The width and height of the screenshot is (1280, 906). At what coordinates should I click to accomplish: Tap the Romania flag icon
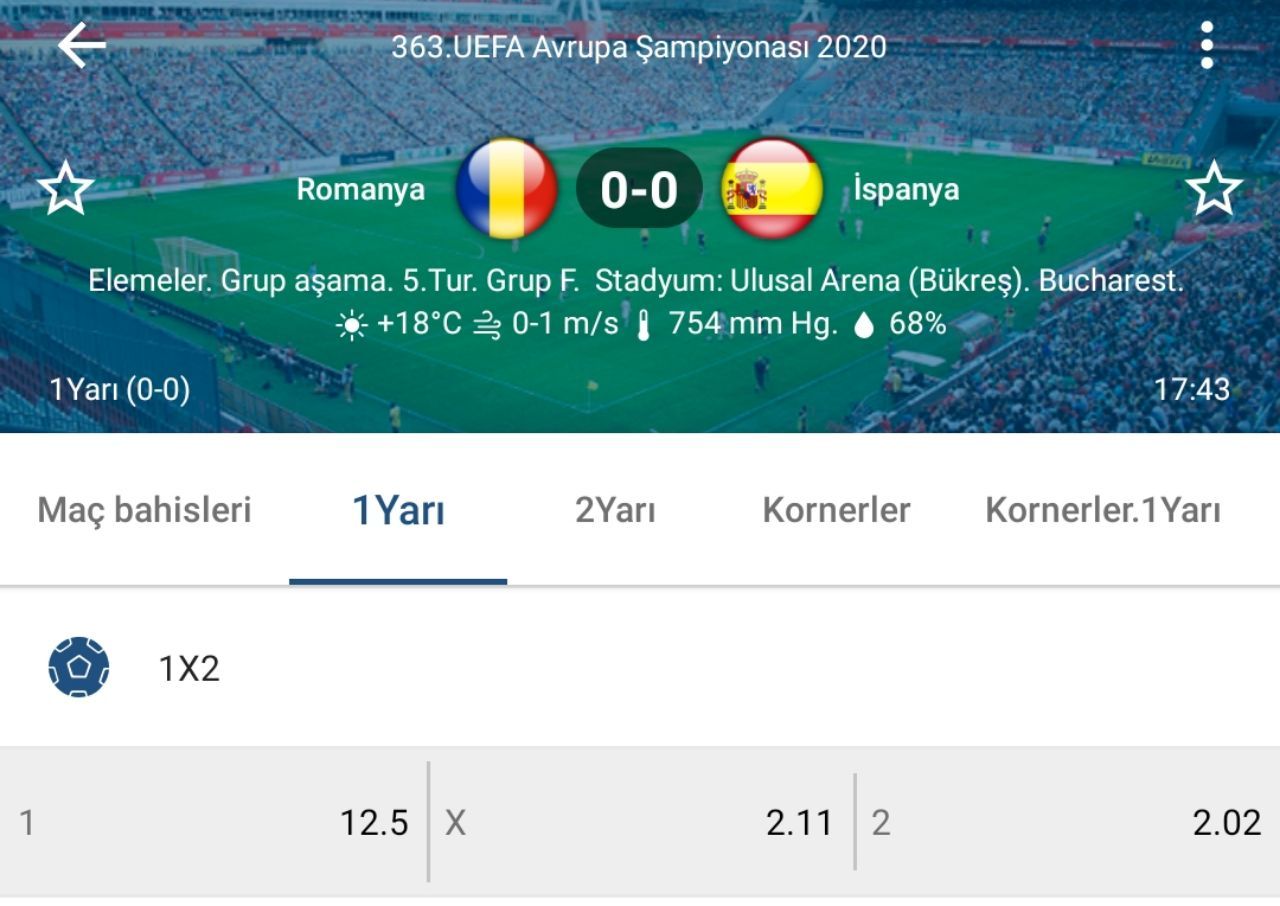(x=506, y=188)
